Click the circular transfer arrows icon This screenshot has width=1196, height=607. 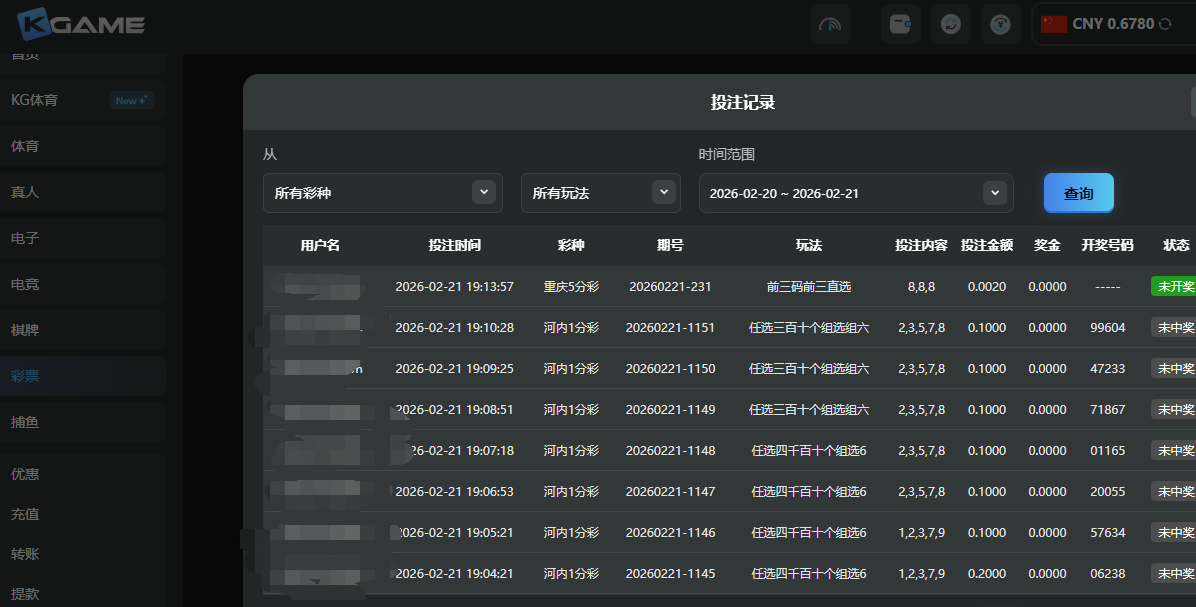(x=950, y=24)
